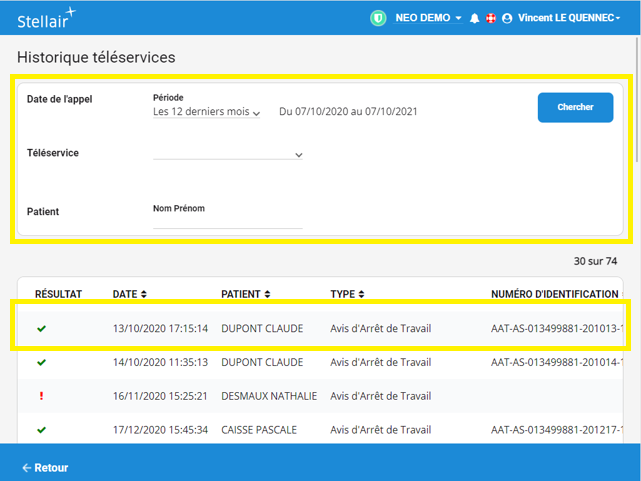Open Vincent LE QUENNEC user menu
Screen dimensions: 641x481
[x=568, y=18]
